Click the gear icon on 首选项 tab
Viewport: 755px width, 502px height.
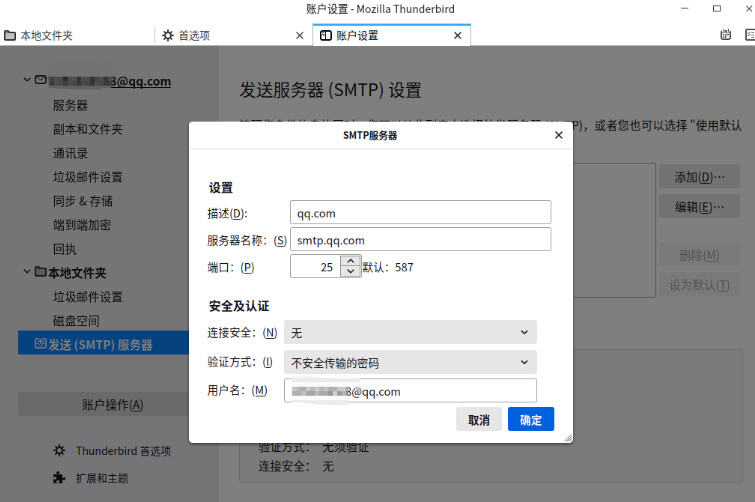(x=168, y=35)
